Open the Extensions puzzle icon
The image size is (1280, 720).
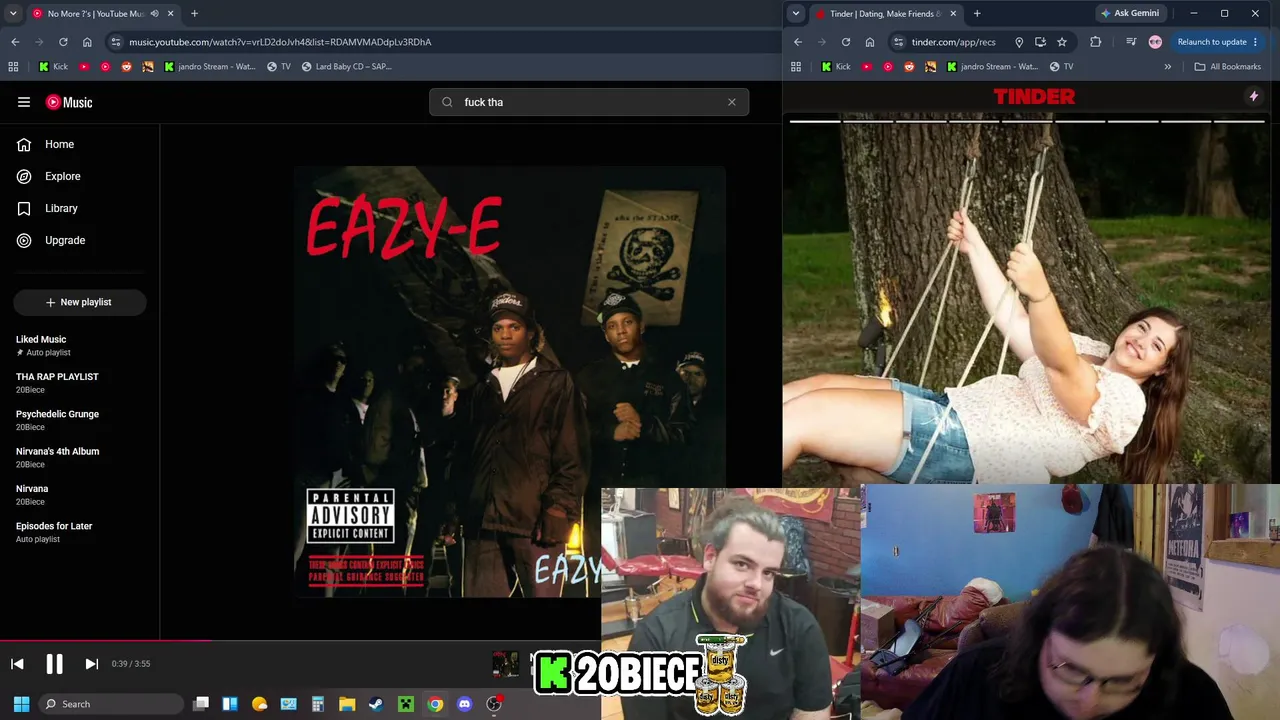coord(1096,42)
